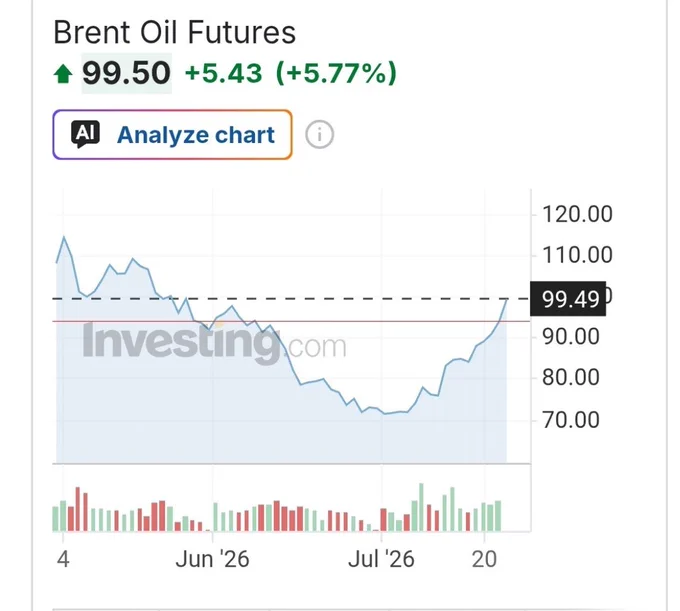Click the Jun '26 date axis label
Viewport: 680px width, 611px height.
tap(212, 559)
